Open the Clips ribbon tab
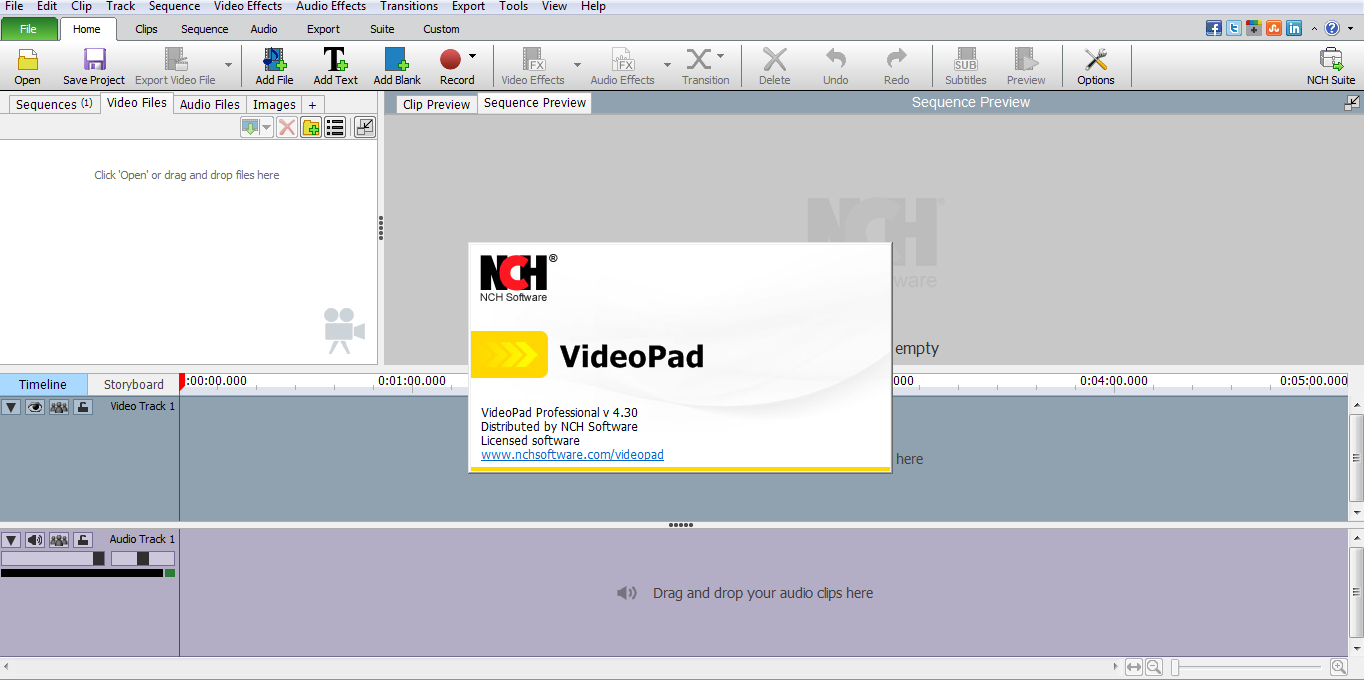The width and height of the screenshot is (1366, 681). click(x=147, y=29)
